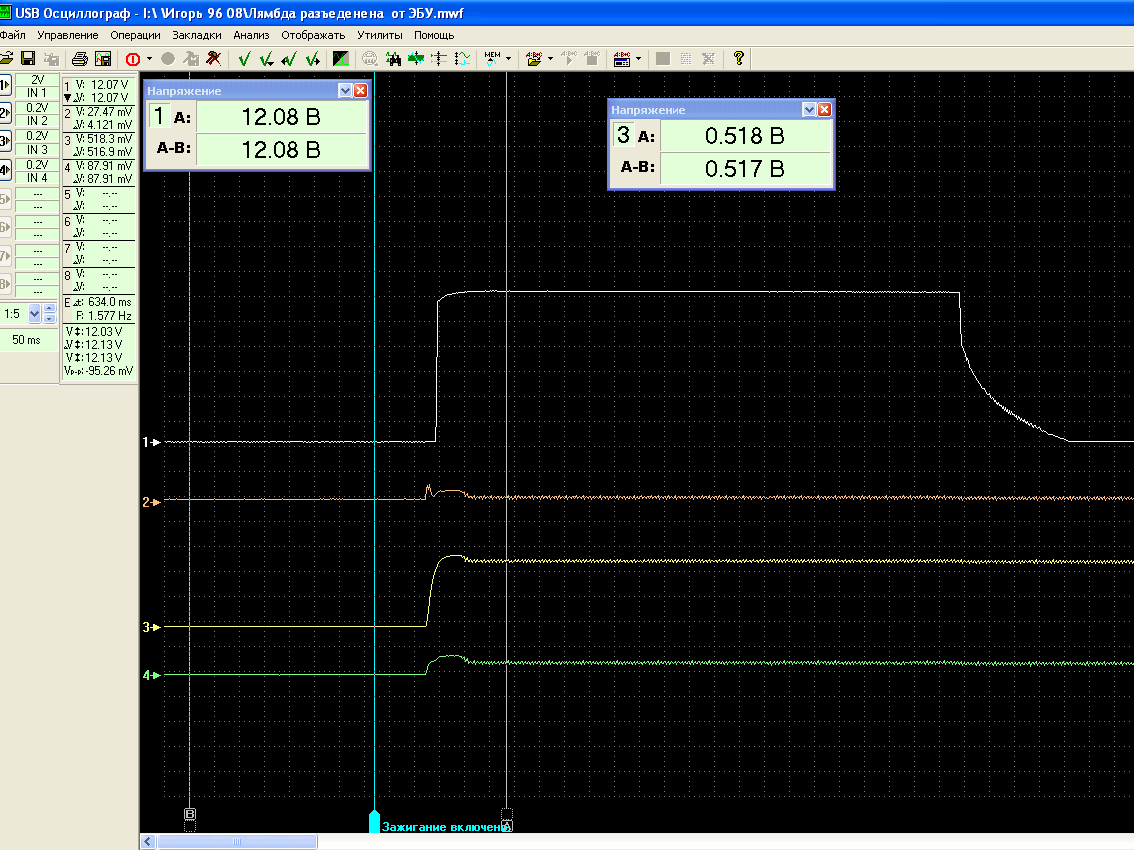Open the Закладки menu
Screen dimensions: 1134x850
coord(196,35)
